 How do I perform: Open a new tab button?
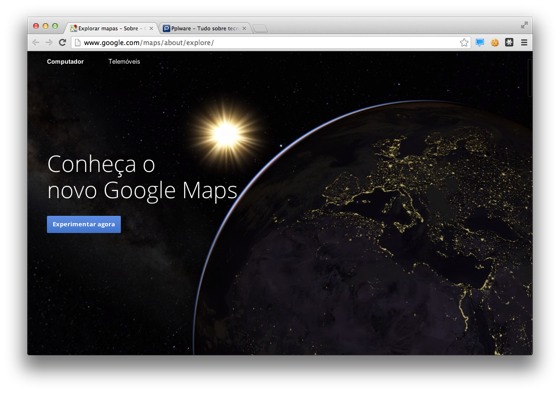click(x=260, y=29)
